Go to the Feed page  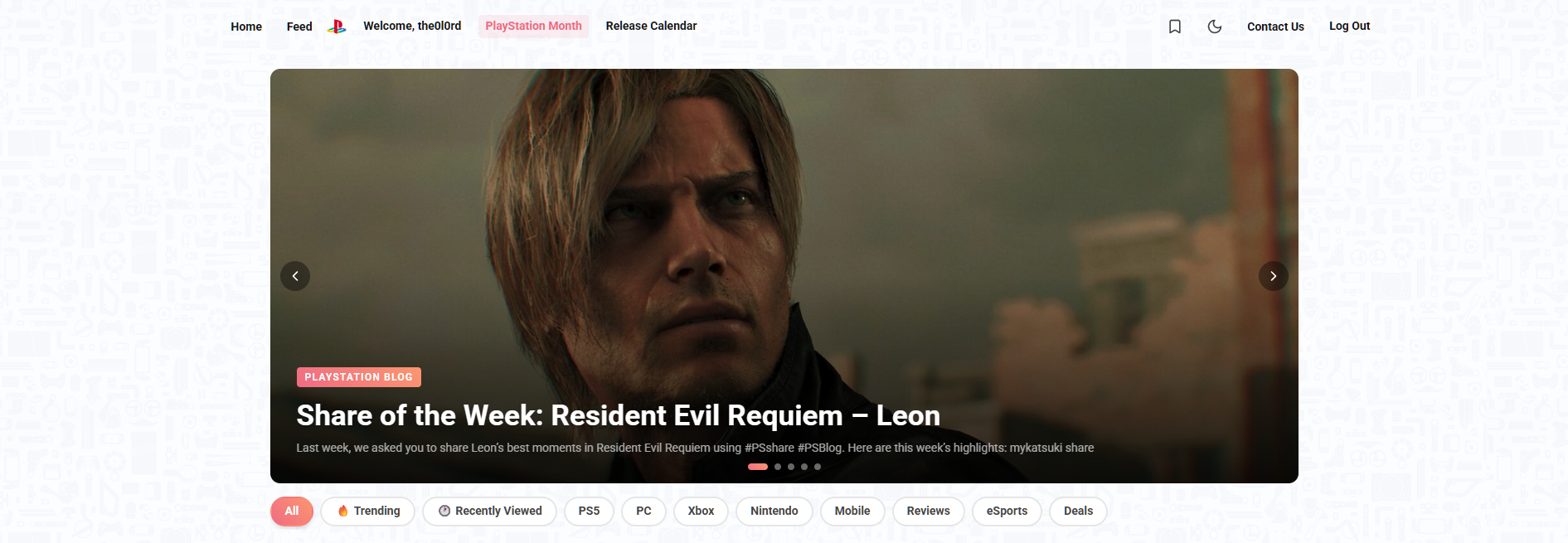(x=299, y=27)
